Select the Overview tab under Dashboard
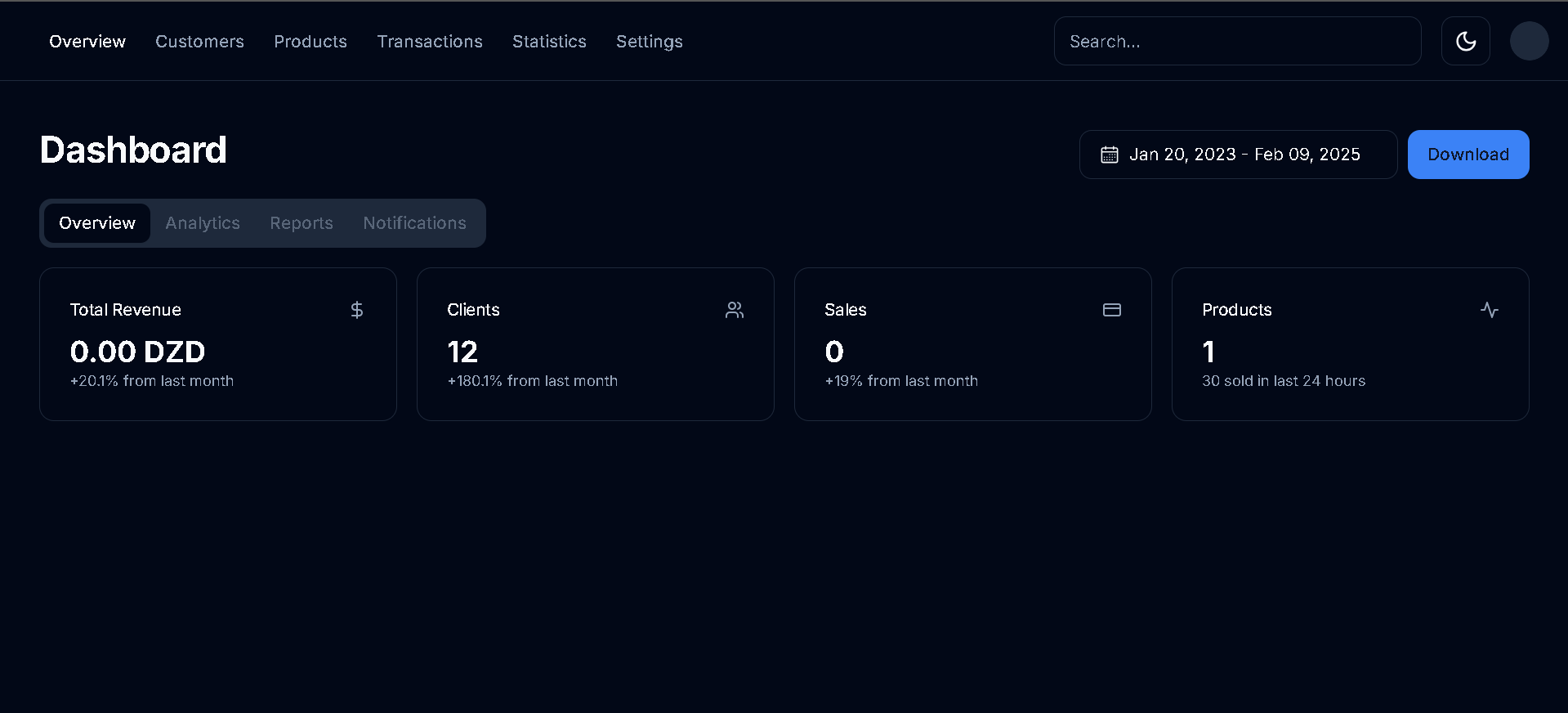The height and width of the screenshot is (713, 1568). click(97, 223)
